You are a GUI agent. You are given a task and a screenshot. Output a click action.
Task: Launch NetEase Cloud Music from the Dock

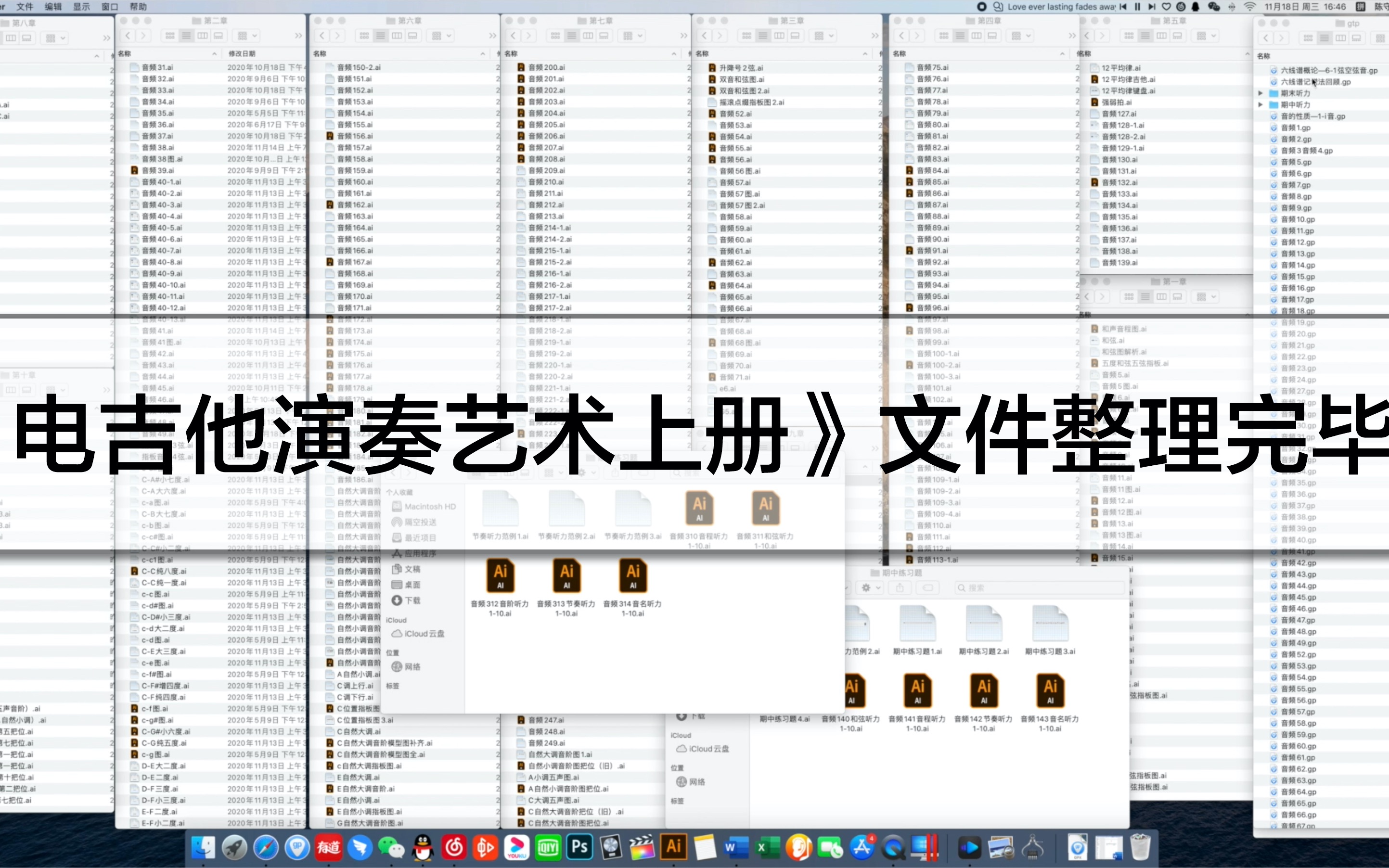[x=454, y=847]
